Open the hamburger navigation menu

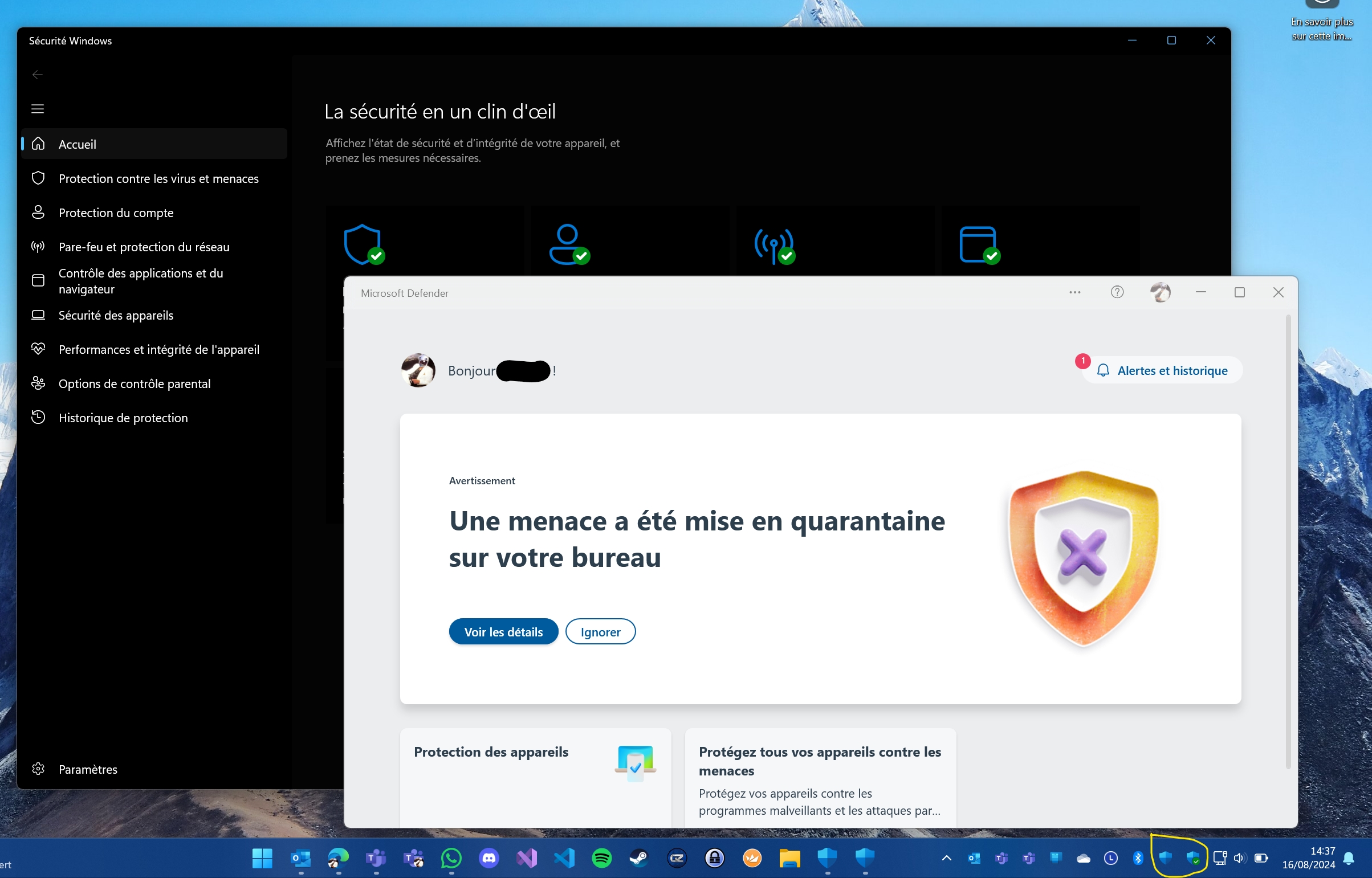point(38,109)
